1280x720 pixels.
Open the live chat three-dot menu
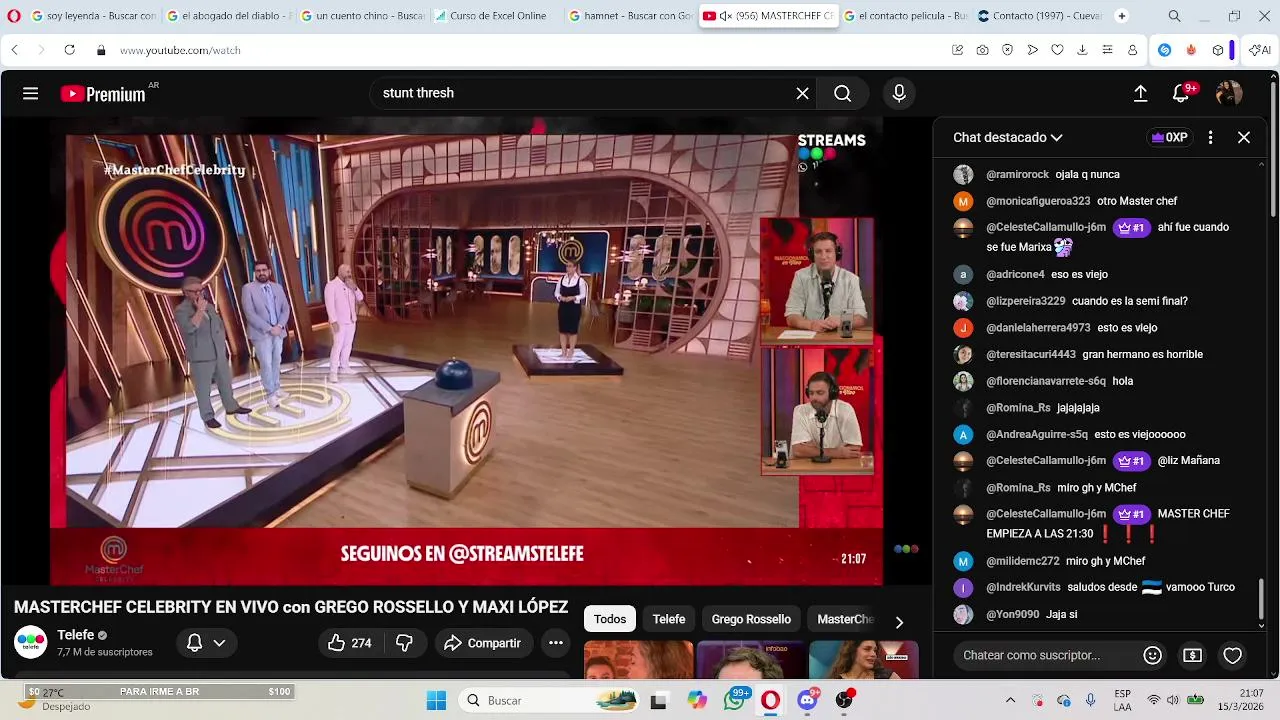(x=1210, y=137)
